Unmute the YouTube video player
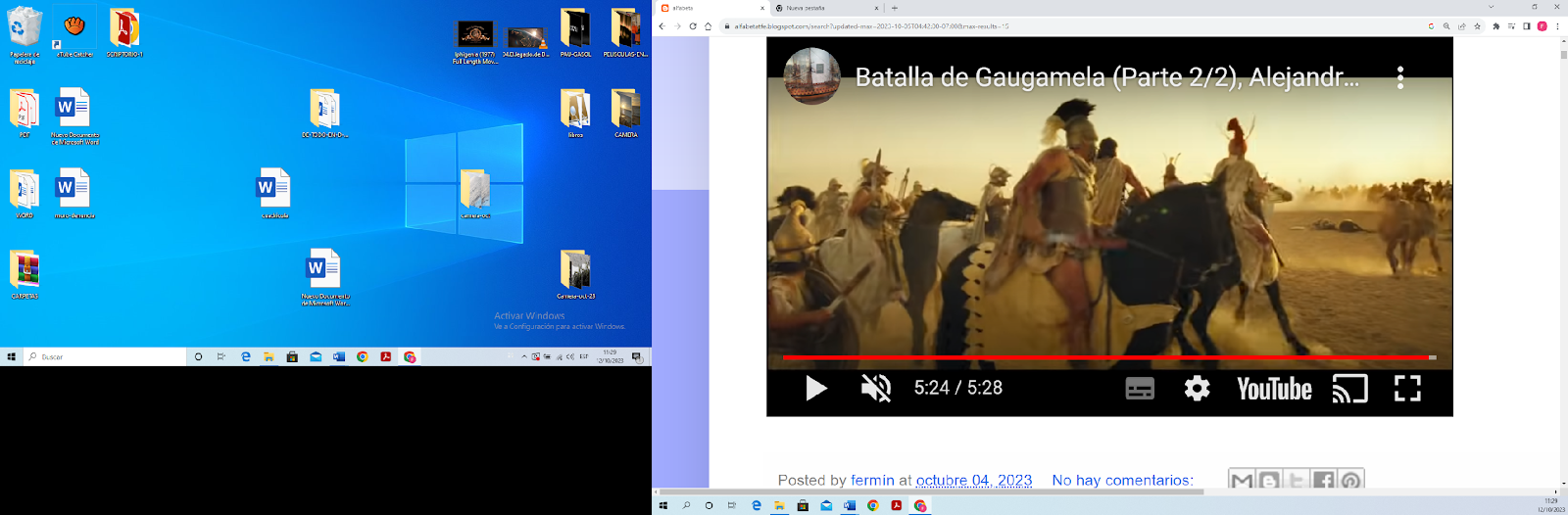 tap(876, 389)
